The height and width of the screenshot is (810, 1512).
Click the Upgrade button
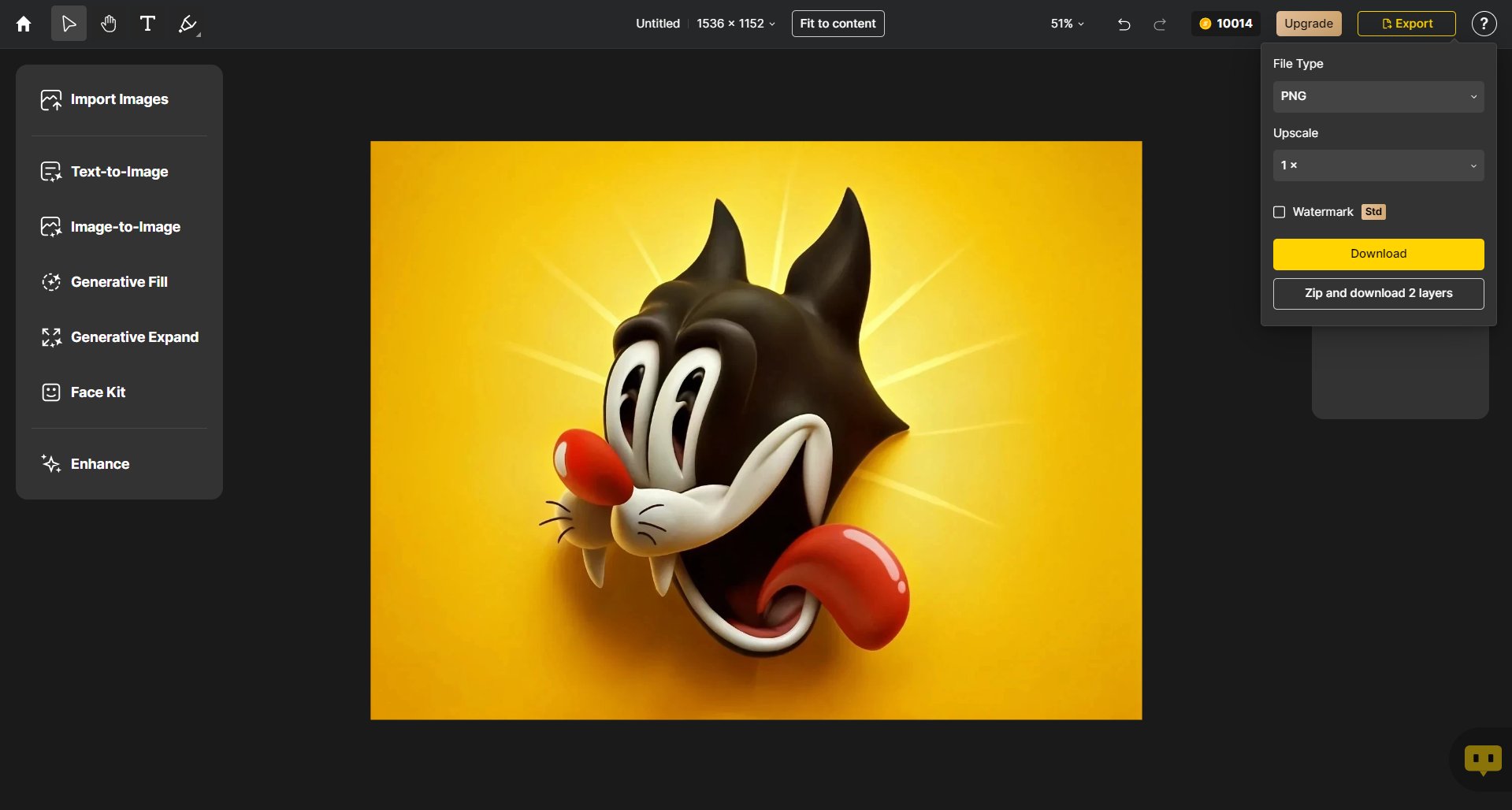[1309, 24]
